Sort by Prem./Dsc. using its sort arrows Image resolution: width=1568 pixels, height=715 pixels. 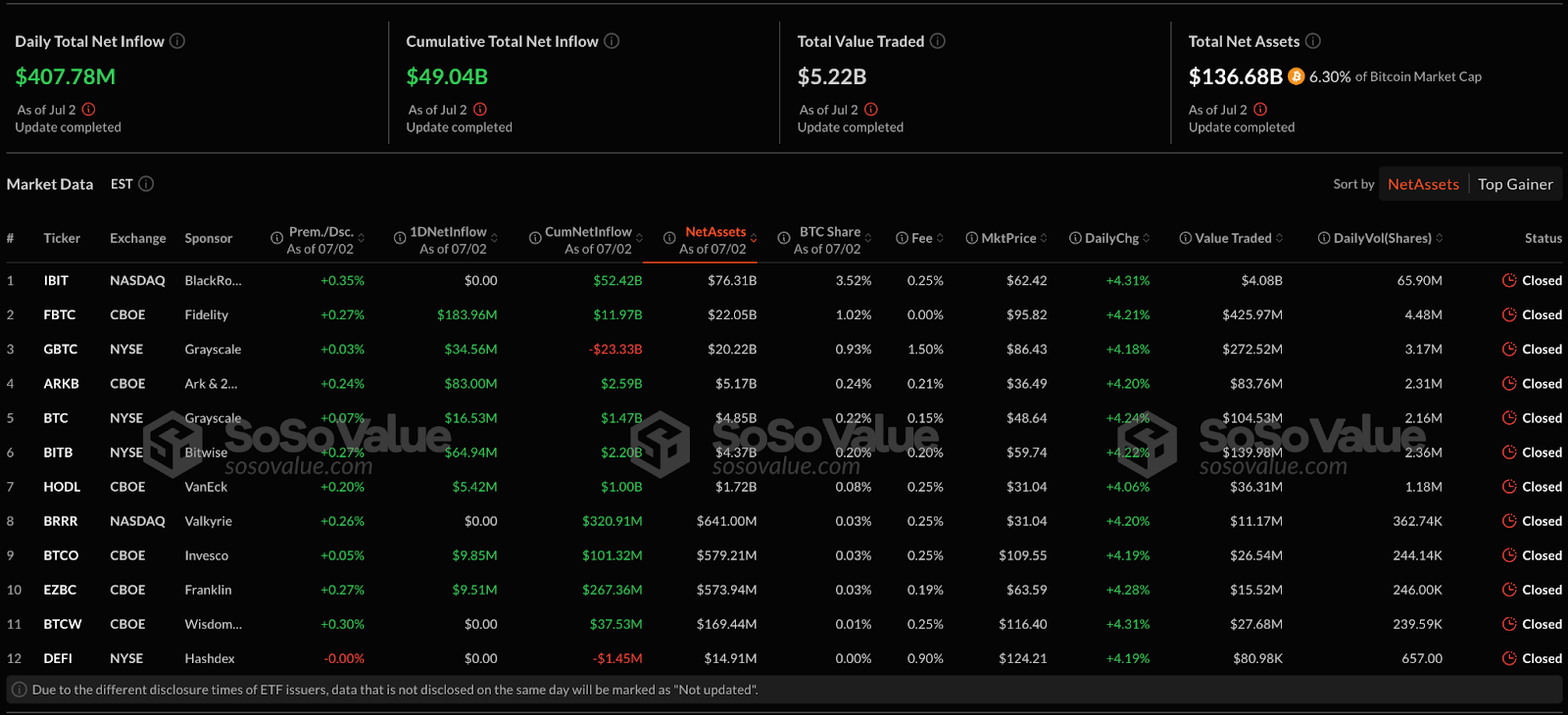(361, 238)
